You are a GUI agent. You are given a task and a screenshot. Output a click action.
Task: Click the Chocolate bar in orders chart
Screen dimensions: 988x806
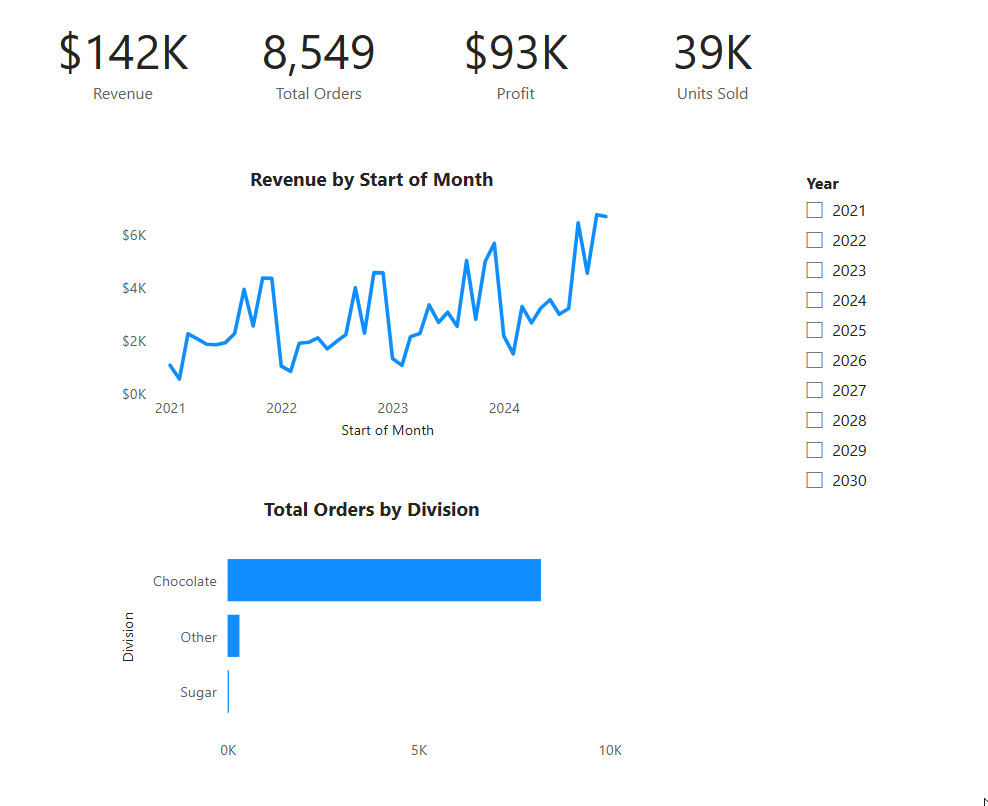point(384,580)
